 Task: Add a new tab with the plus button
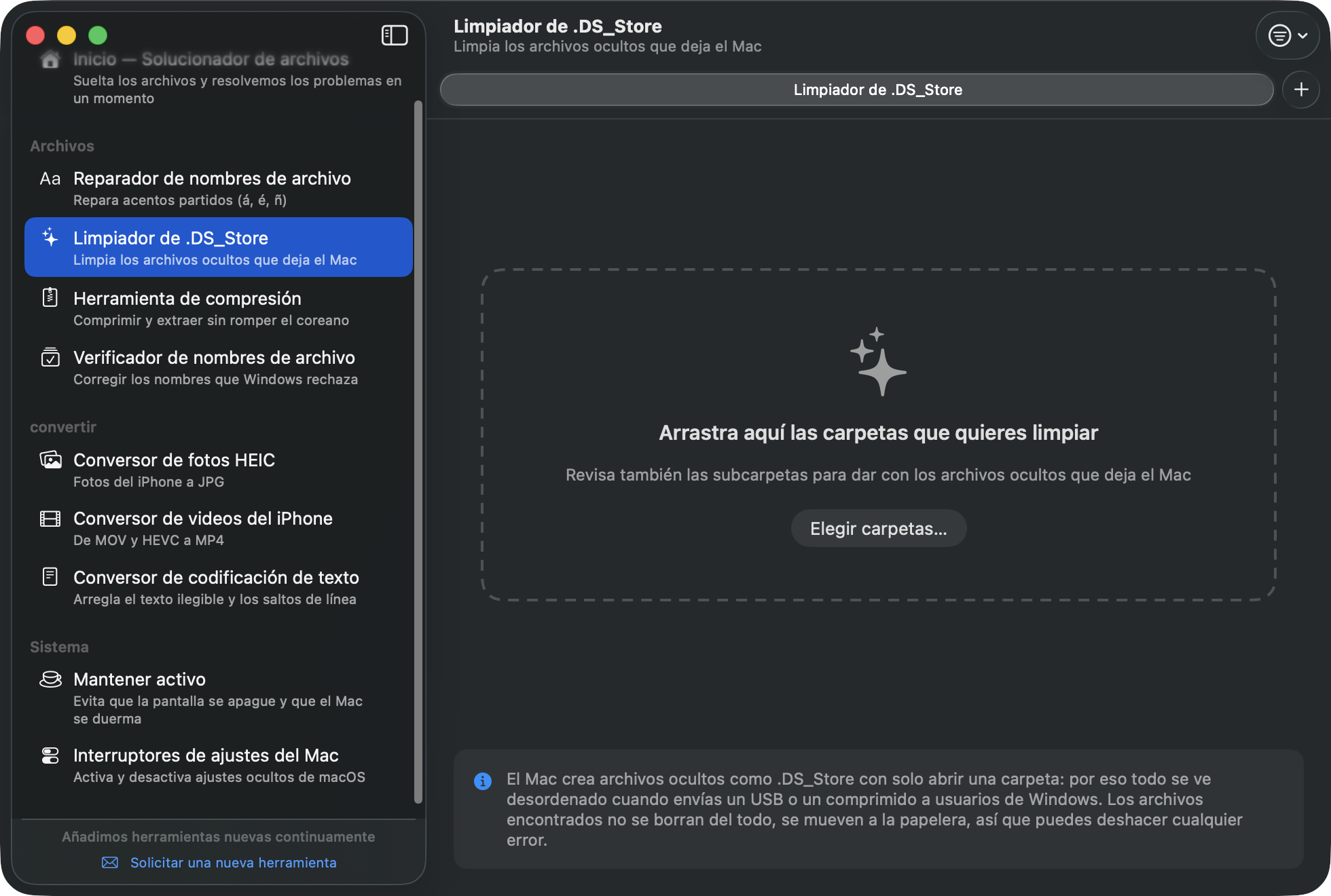point(1301,90)
